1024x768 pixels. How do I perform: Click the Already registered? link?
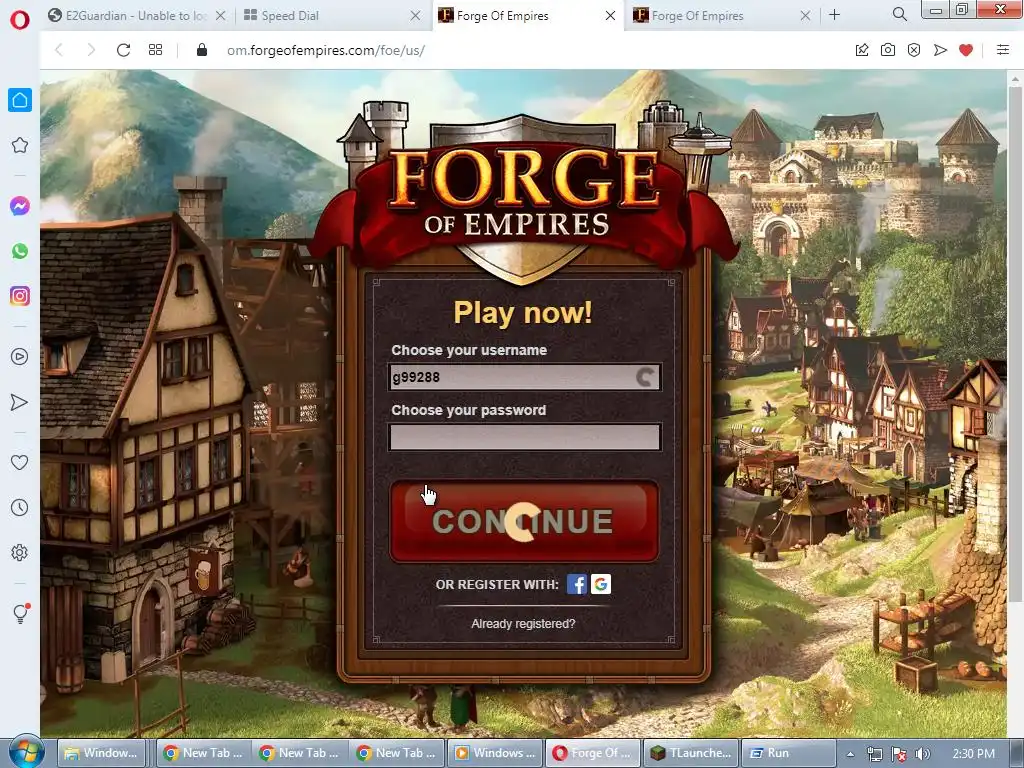click(x=523, y=624)
